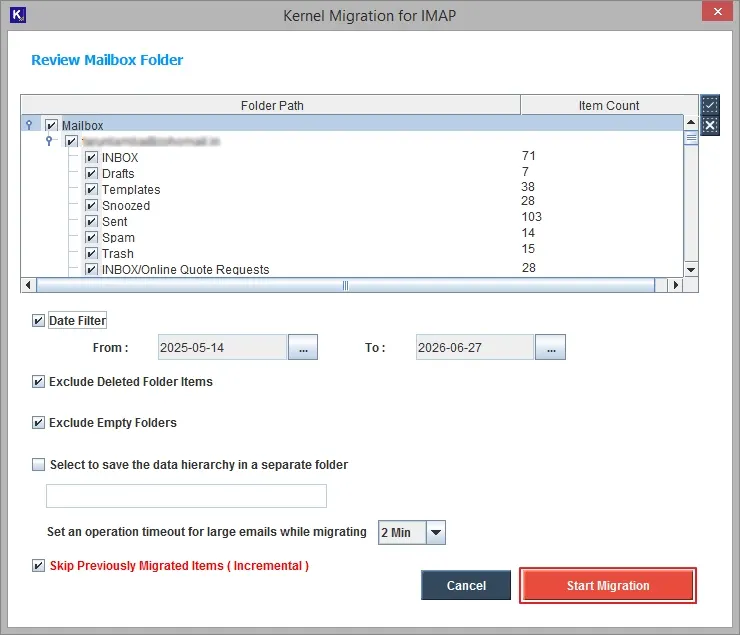Uncheck the Spam folder checkbox

(x=91, y=237)
